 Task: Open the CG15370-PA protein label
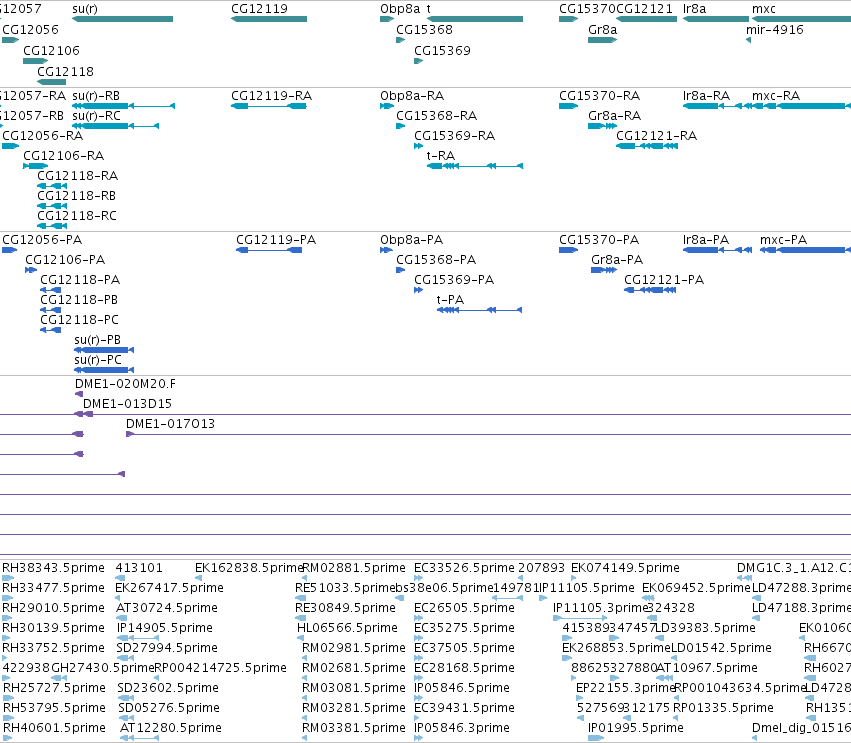[599, 240]
